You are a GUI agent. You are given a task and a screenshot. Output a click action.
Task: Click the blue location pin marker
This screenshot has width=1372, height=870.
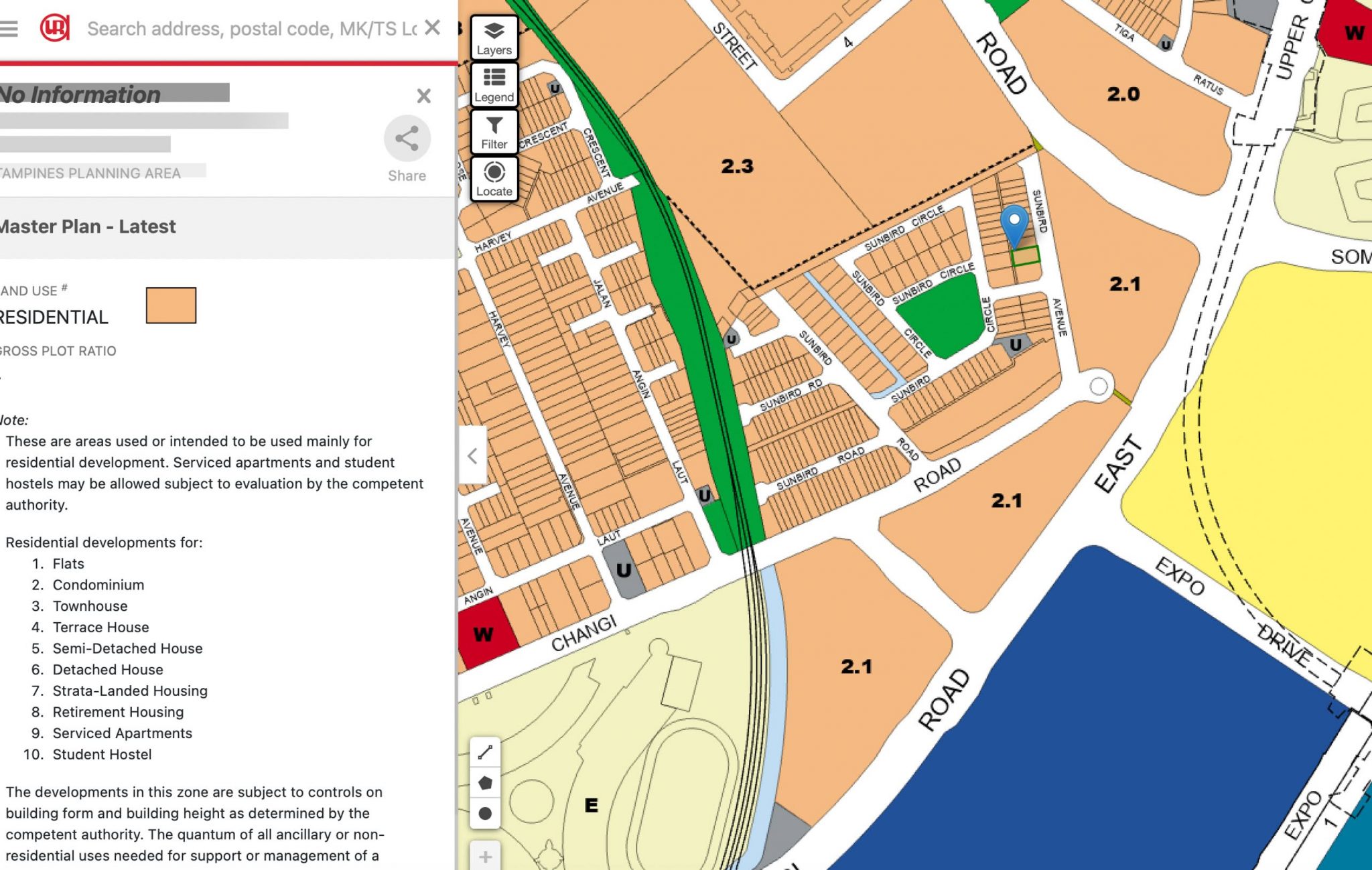click(1014, 223)
